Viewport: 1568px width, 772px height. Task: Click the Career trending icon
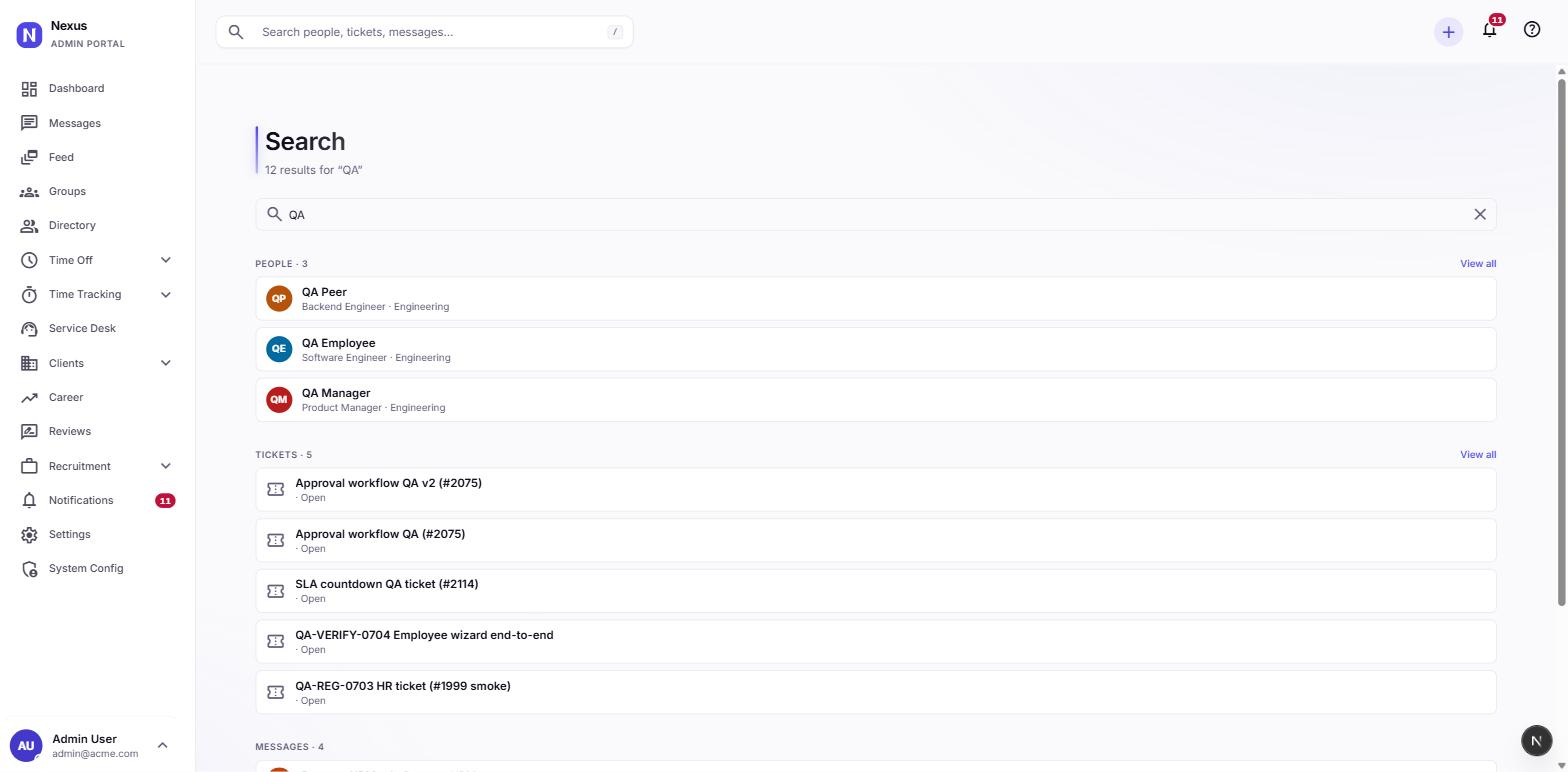pos(29,397)
